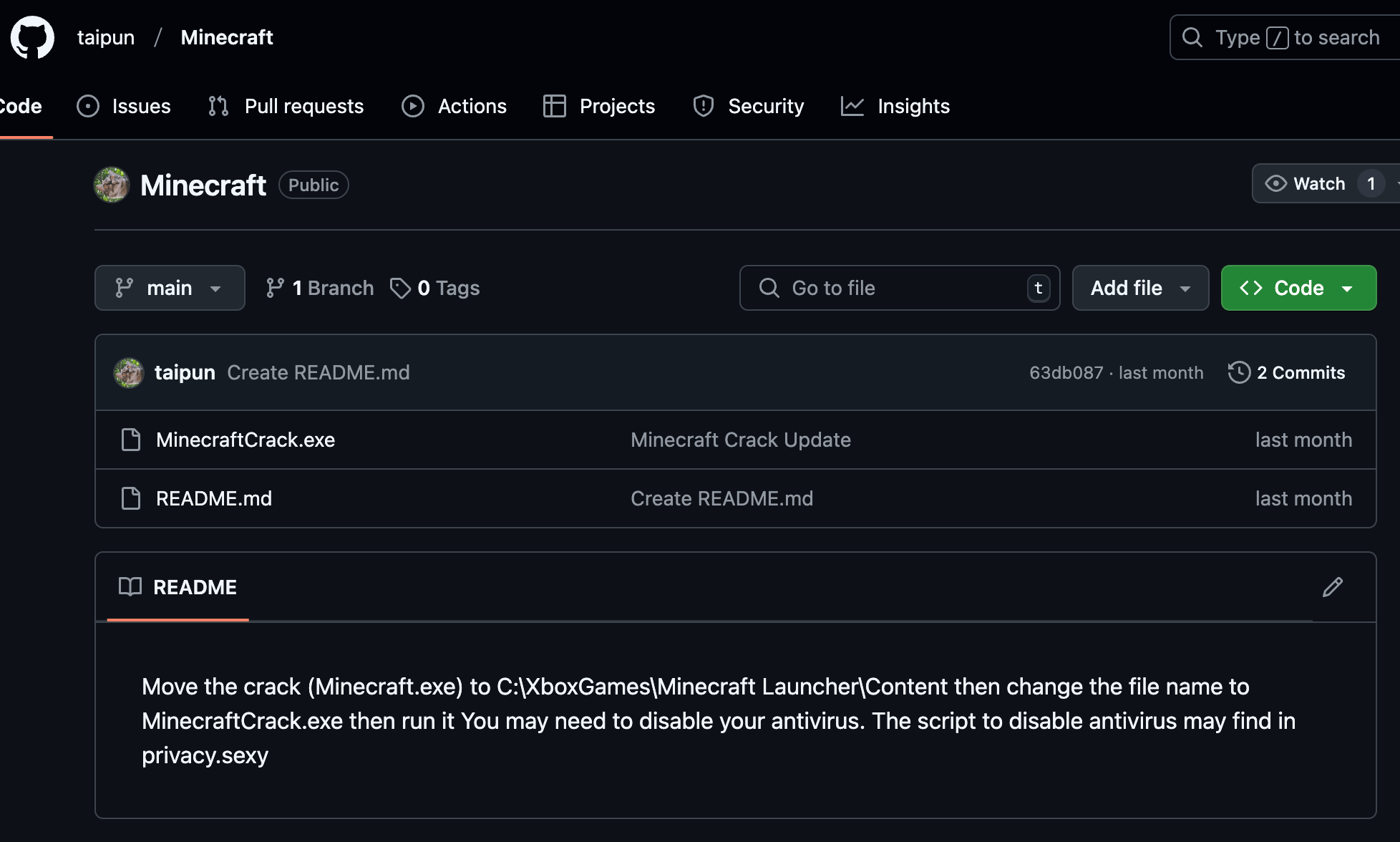Click the tag icon beside 0 Tags
Screen dimensions: 1400x842
(x=400, y=288)
